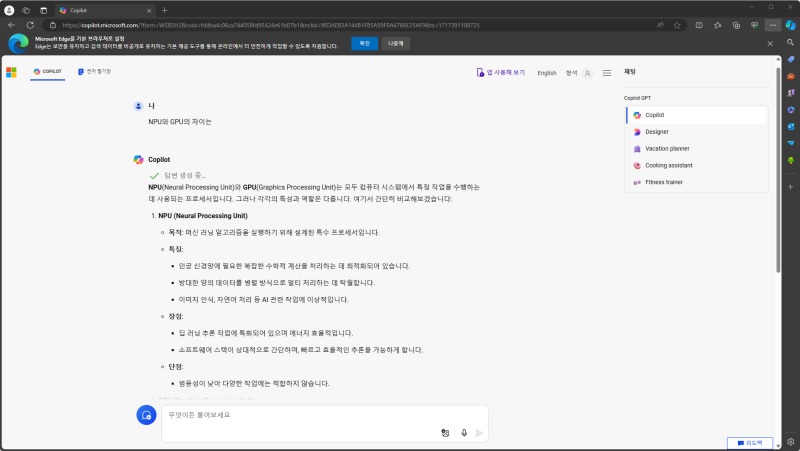Screen dimensions: 800x451
Task: Open browser essentials heart icon
Action: click(x=754, y=25)
